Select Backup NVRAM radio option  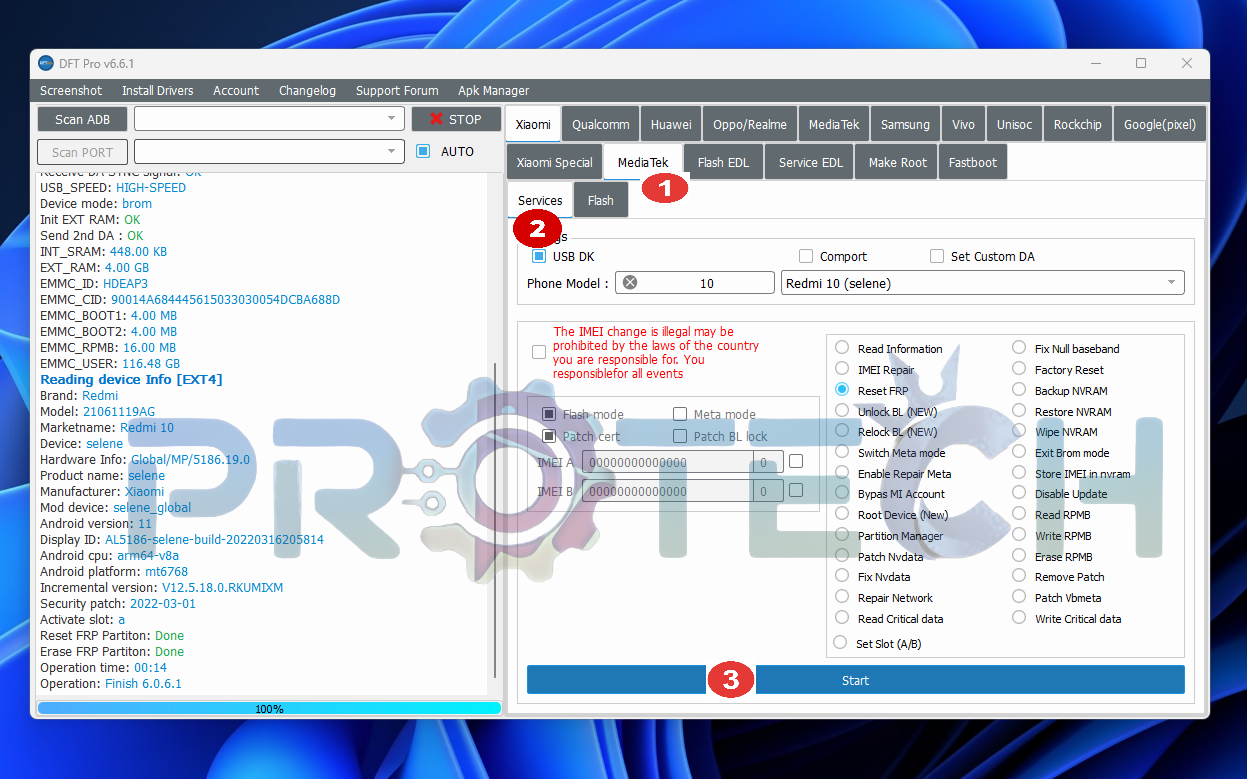point(1019,389)
